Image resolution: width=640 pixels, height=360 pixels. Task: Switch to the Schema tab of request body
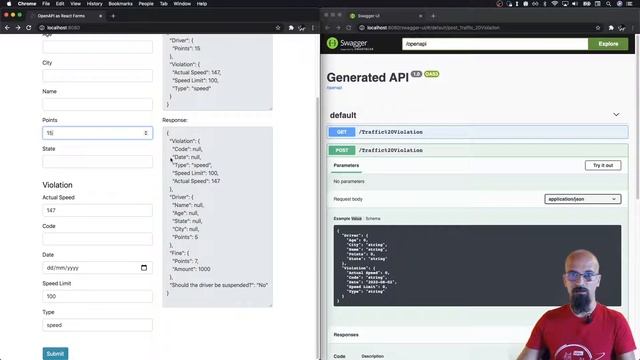tap(373, 219)
